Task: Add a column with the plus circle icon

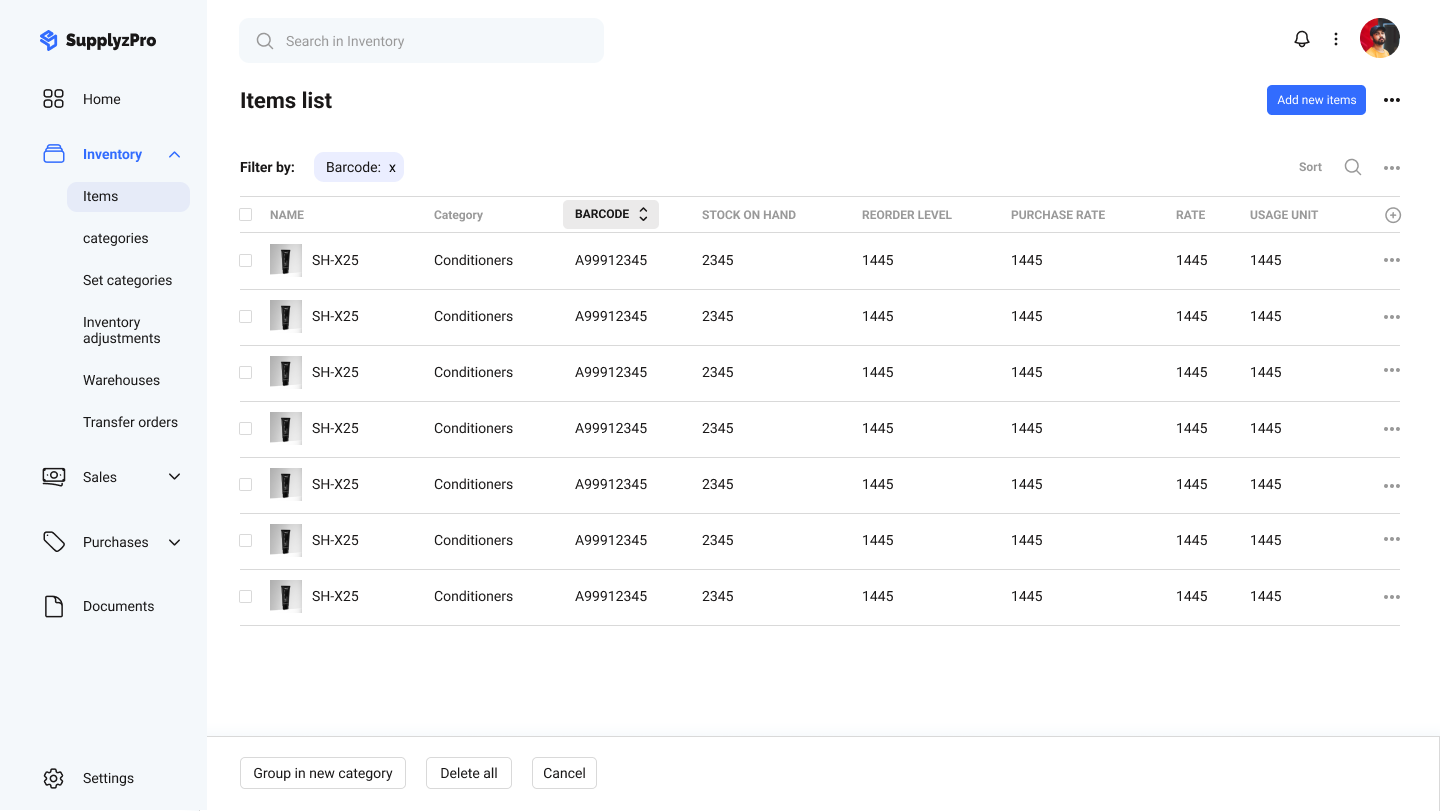Action: pyautogui.click(x=1392, y=215)
